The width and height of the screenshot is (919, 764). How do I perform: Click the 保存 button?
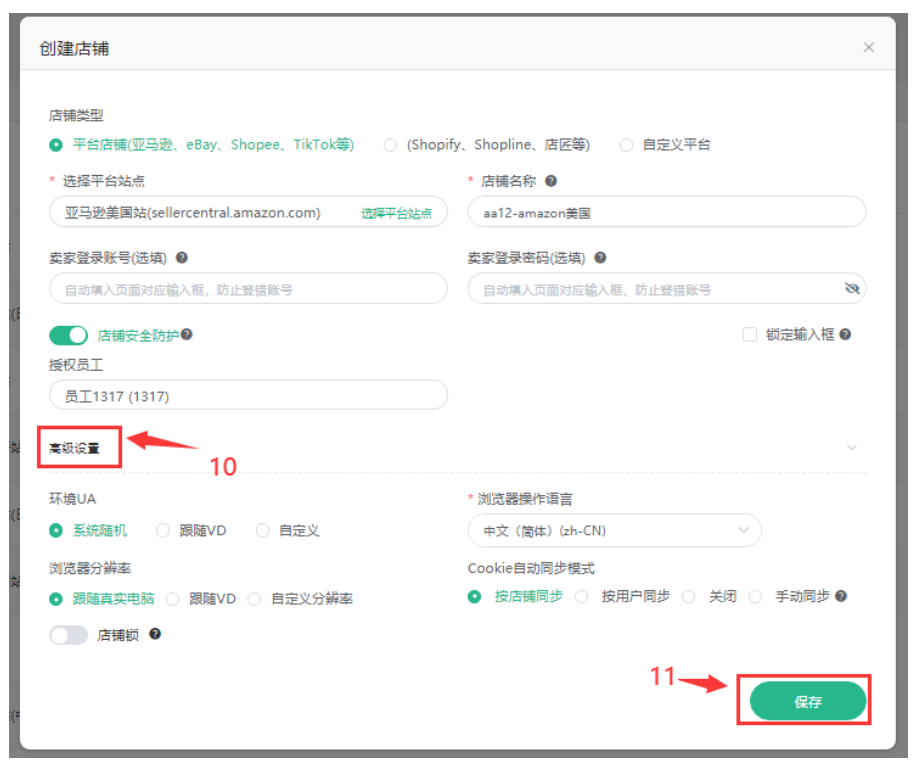click(807, 701)
